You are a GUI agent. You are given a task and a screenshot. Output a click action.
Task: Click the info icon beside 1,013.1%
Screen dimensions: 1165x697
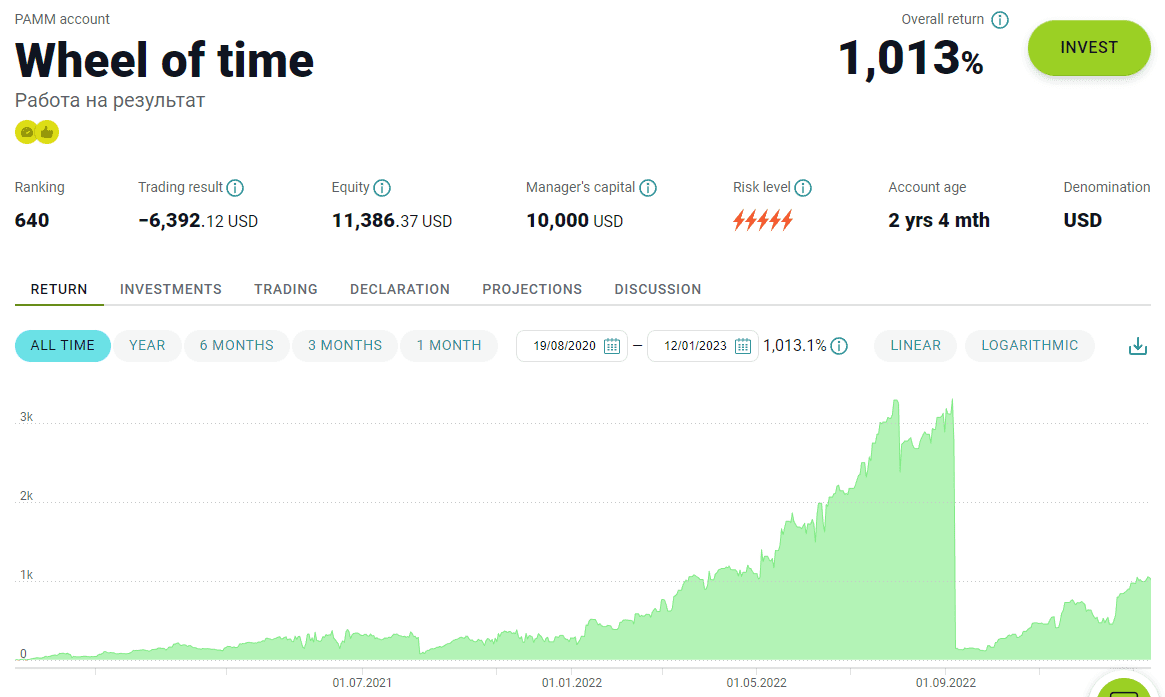click(x=839, y=346)
